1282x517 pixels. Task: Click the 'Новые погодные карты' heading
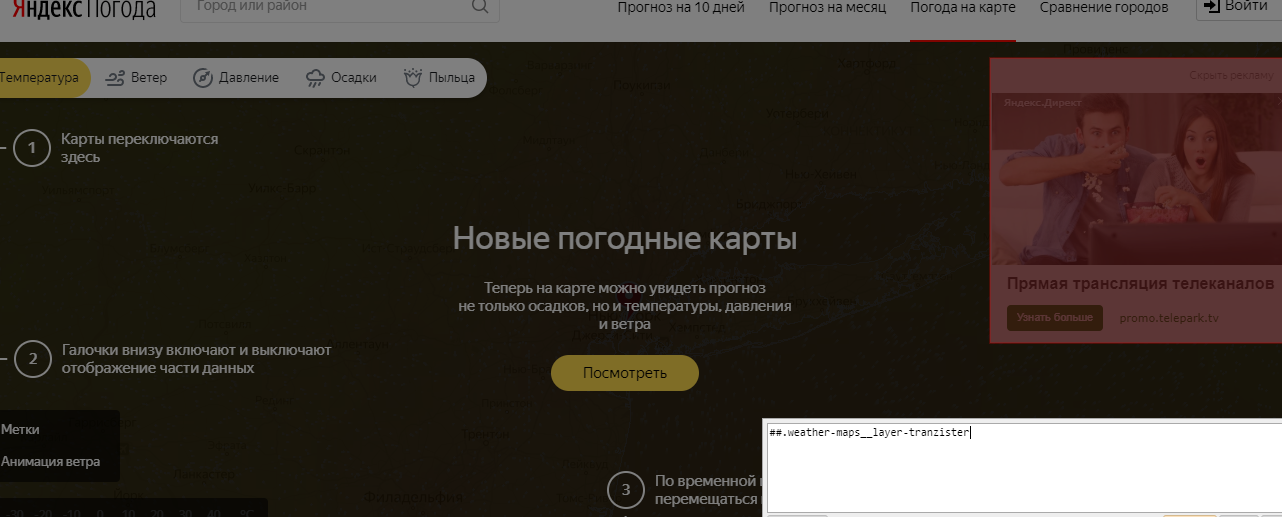pyautogui.click(x=625, y=239)
